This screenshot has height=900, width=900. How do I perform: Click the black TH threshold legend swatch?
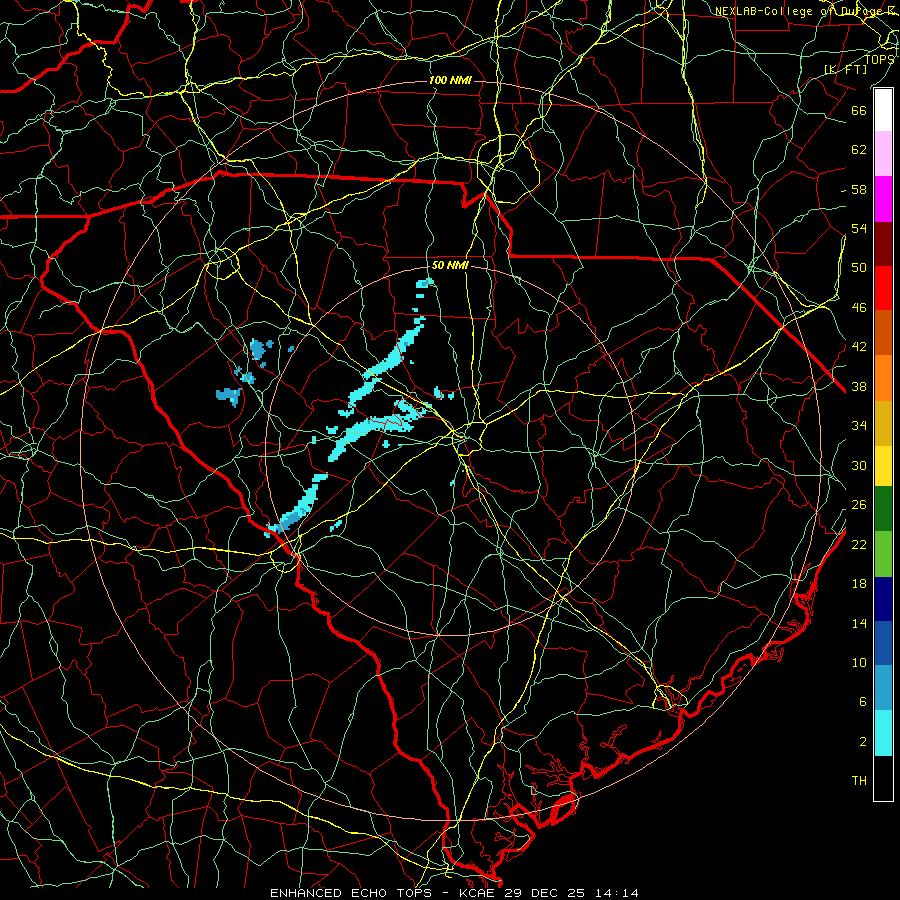coord(883,778)
